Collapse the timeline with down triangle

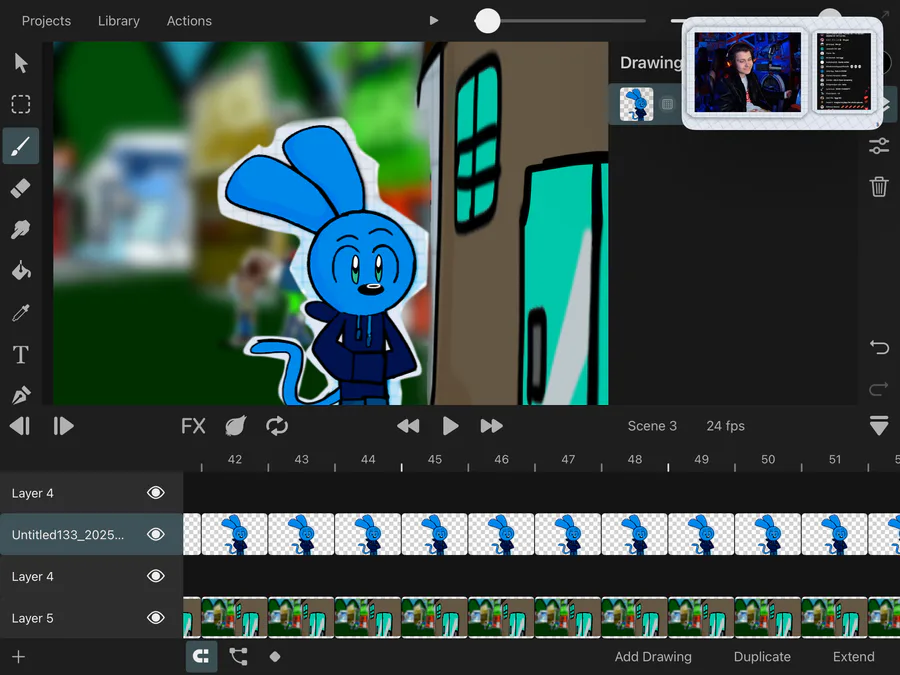click(x=879, y=426)
